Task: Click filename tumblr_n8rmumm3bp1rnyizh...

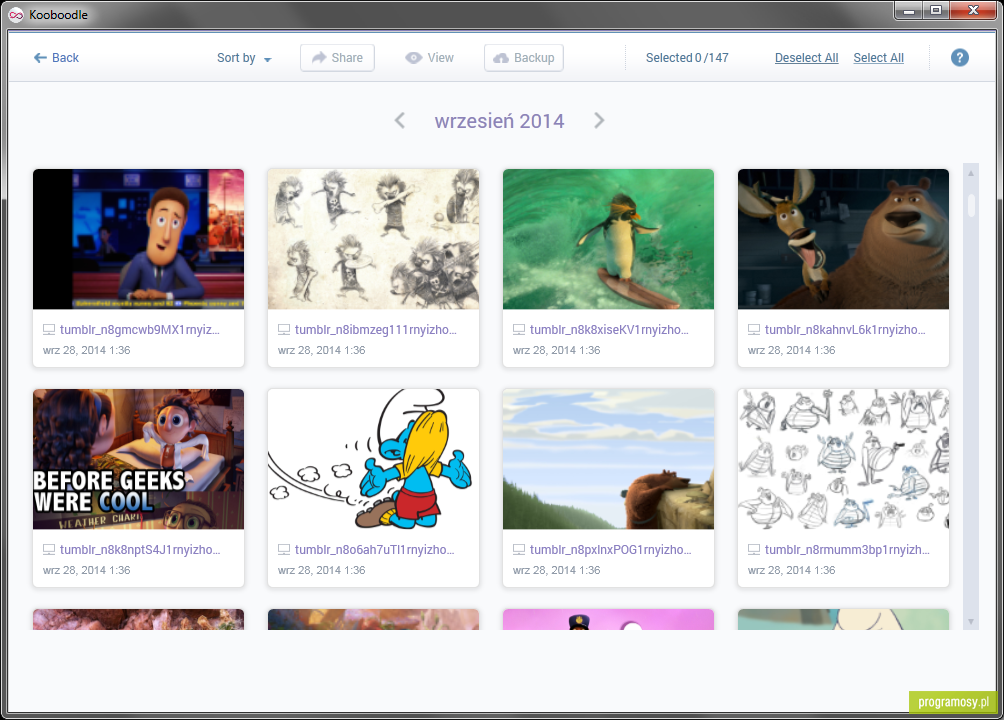Action: (x=847, y=550)
